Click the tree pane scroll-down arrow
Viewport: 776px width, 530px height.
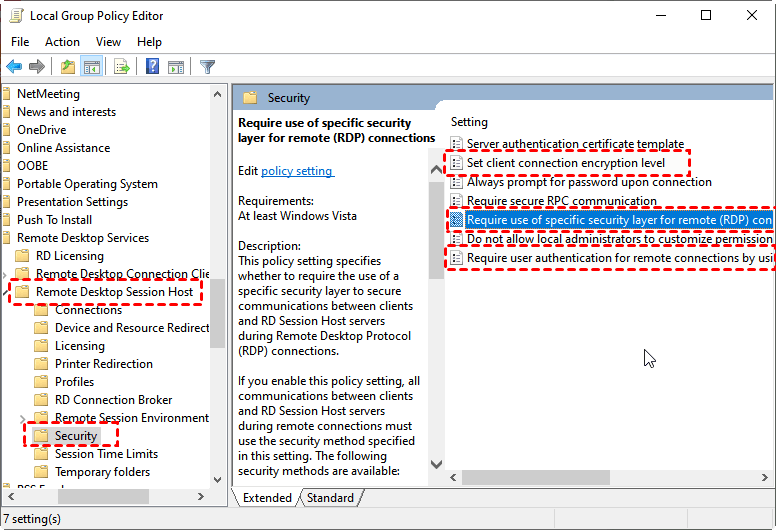point(217,479)
